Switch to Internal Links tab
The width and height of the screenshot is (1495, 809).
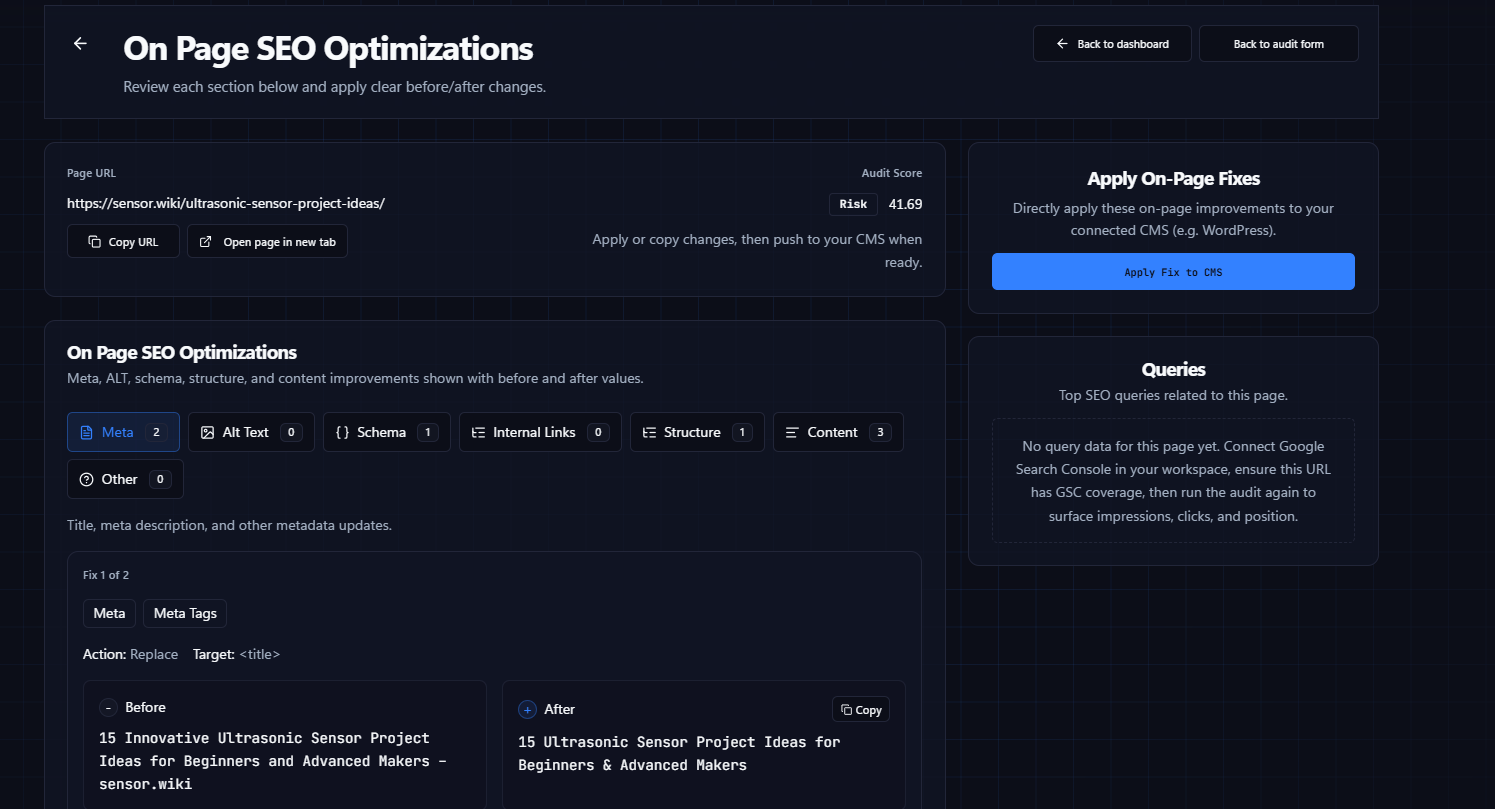pos(540,432)
